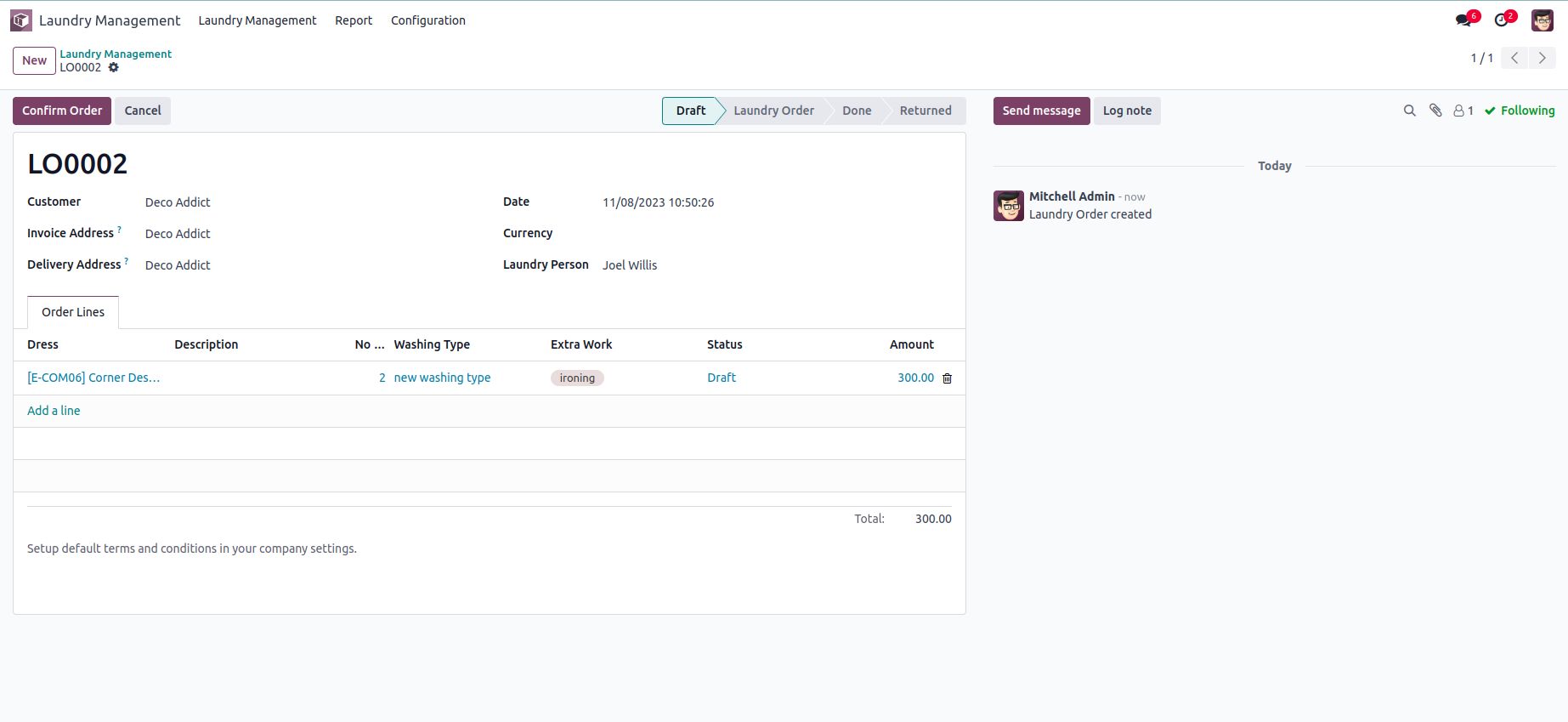Open the Mitchell Admin user avatar menu
The width and height of the screenshot is (1568, 722).
[x=1543, y=20]
